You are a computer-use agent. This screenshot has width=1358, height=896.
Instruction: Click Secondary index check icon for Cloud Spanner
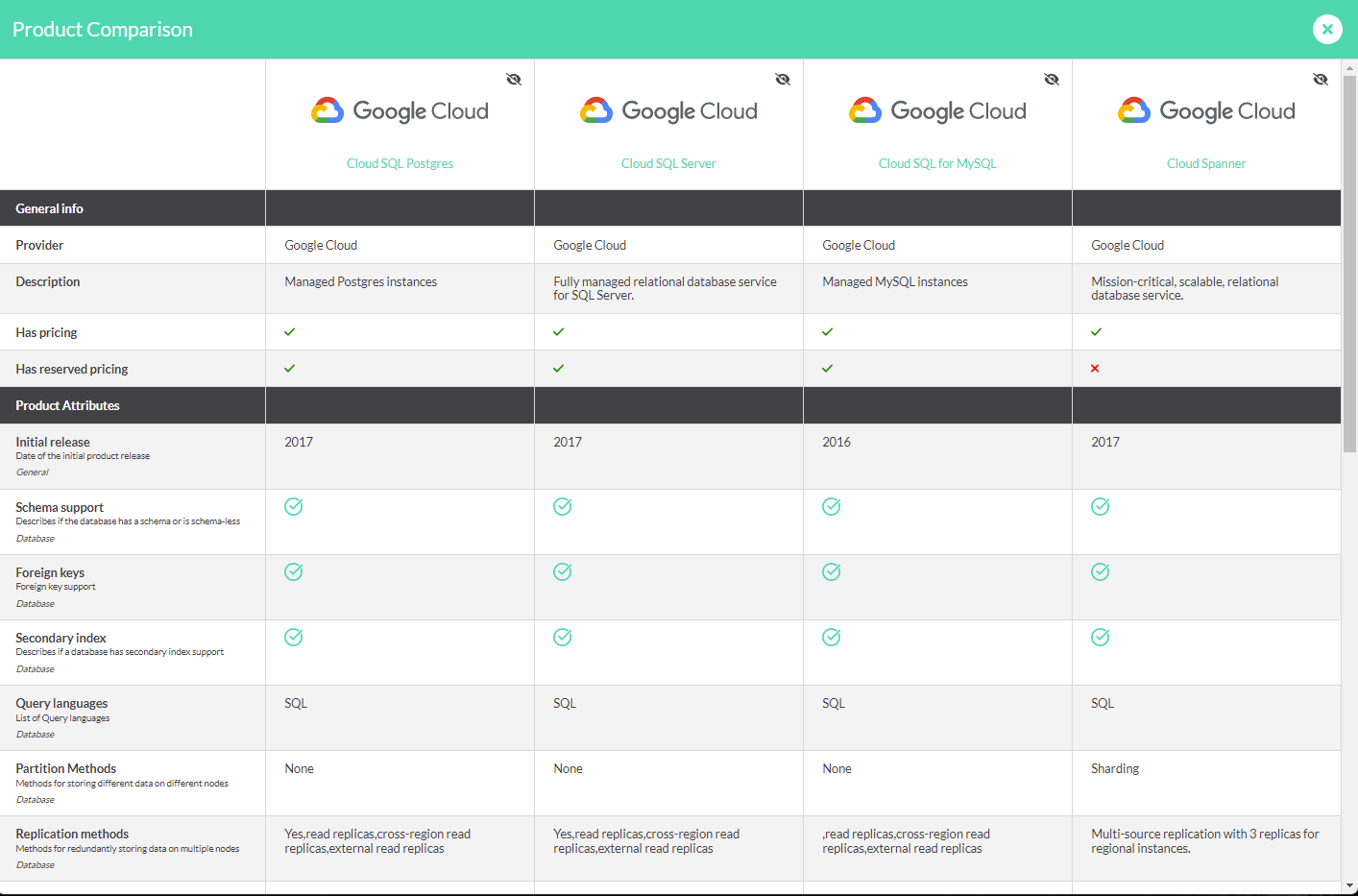1101,637
